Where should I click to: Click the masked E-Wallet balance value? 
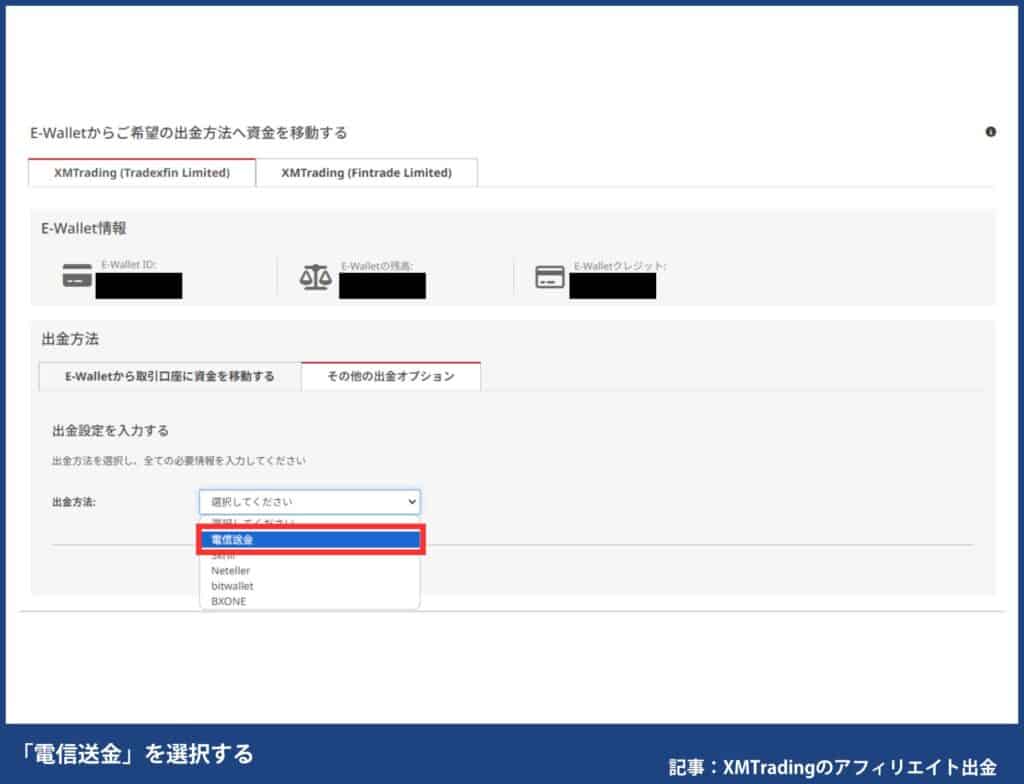coord(384,285)
